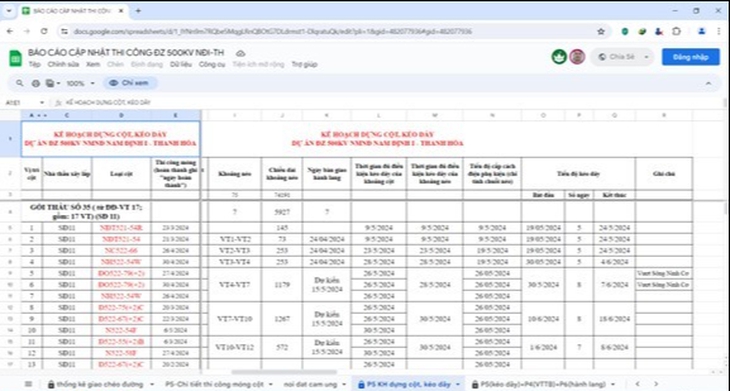Open the browser profile avatar icon
The image size is (730, 391).
pos(702,31)
